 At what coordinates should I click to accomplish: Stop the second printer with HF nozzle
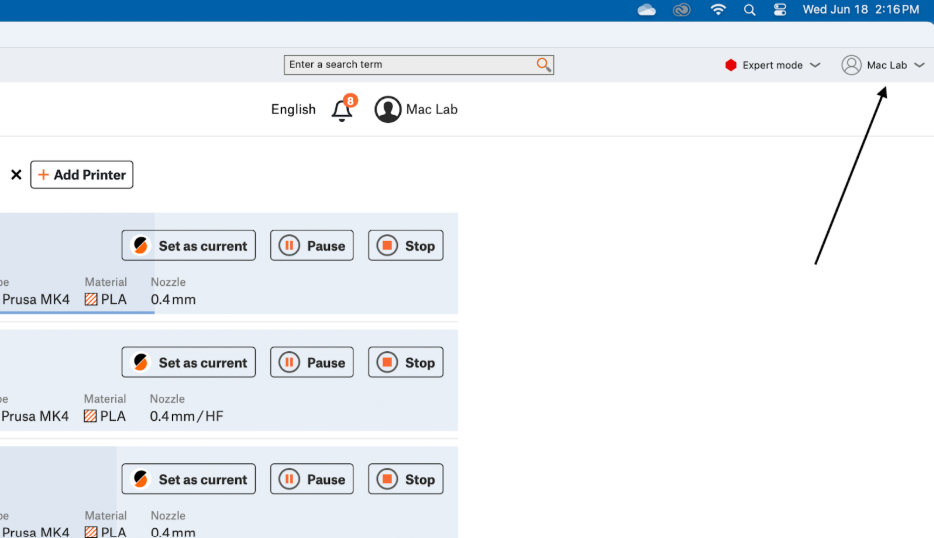[405, 363]
